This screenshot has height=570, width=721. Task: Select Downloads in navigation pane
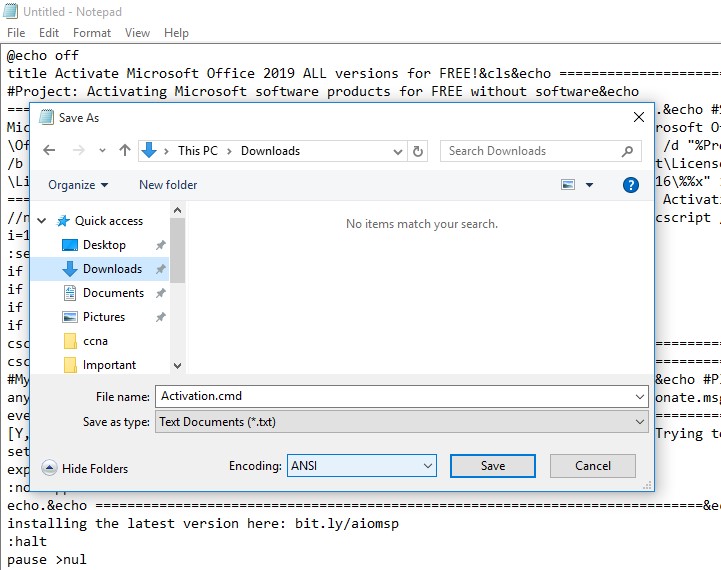[112, 269]
